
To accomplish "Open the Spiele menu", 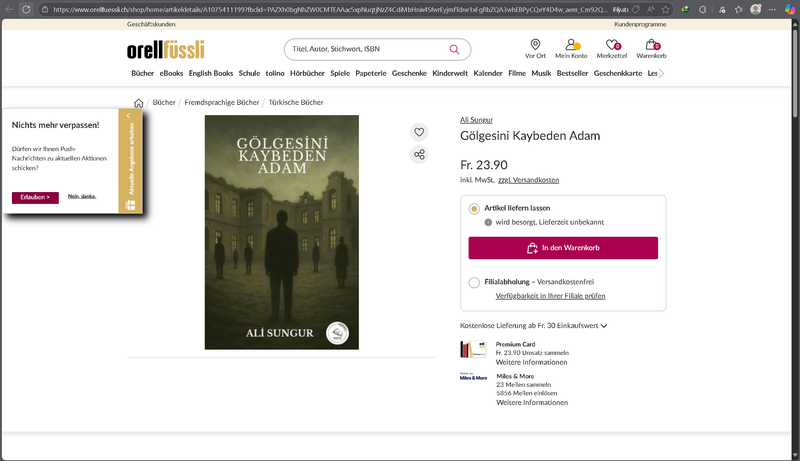I will 340,73.
